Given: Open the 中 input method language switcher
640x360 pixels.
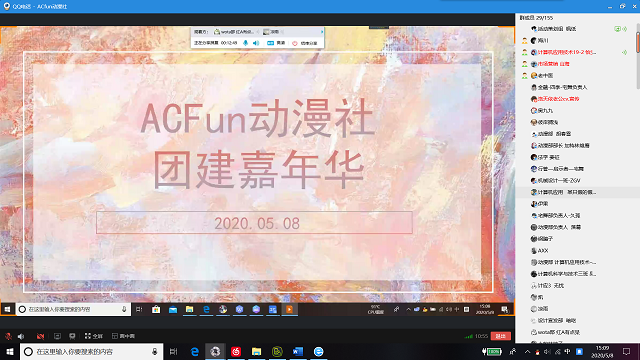Looking at the screenshot, I should (x=567, y=351).
